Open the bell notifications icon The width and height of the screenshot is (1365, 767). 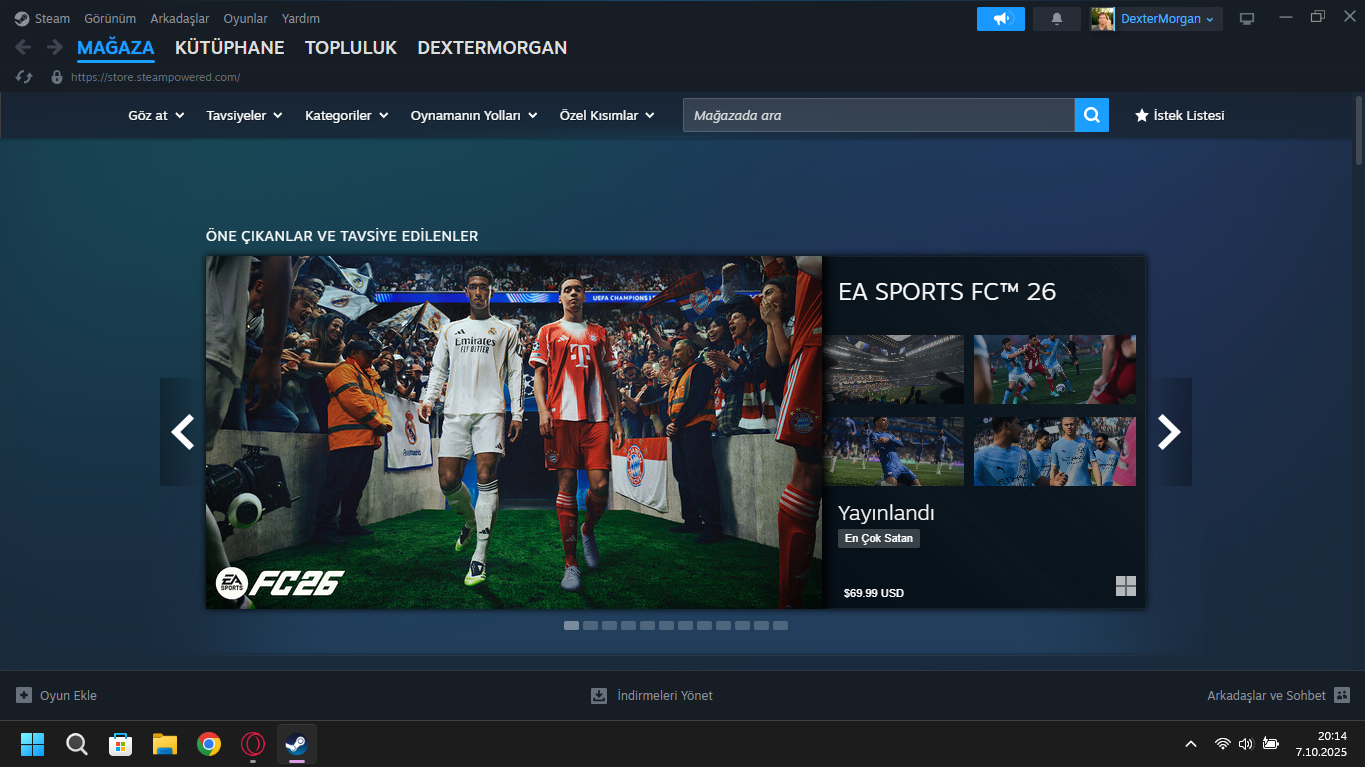point(1057,19)
